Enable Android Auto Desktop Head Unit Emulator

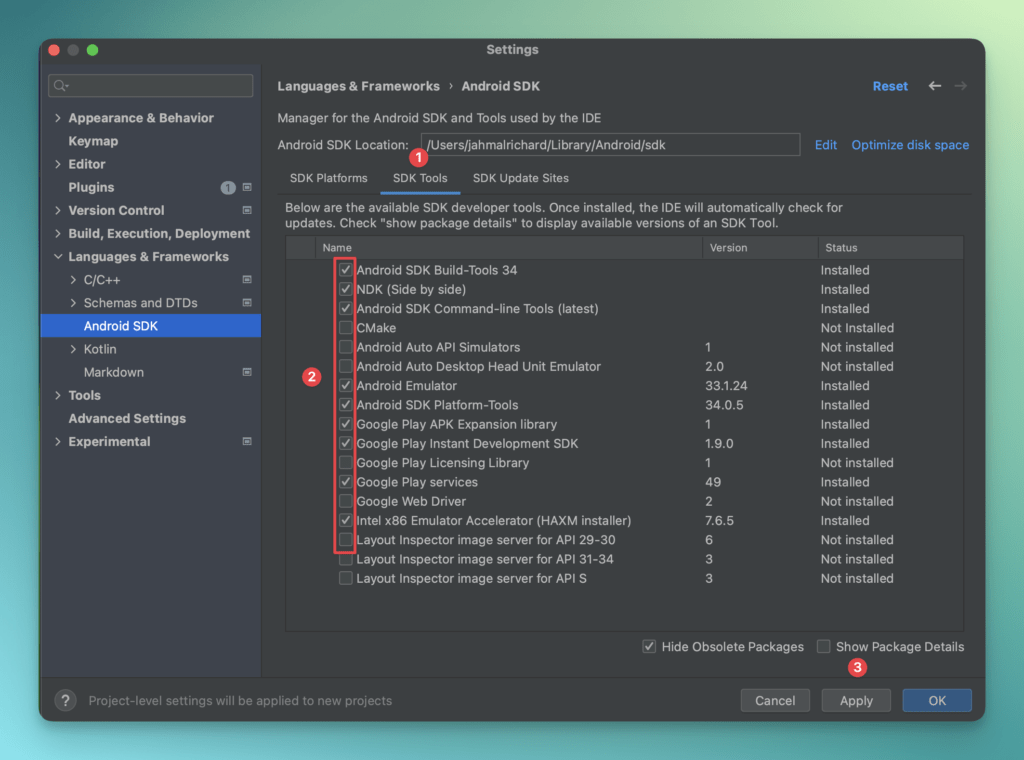[x=345, y=366]
